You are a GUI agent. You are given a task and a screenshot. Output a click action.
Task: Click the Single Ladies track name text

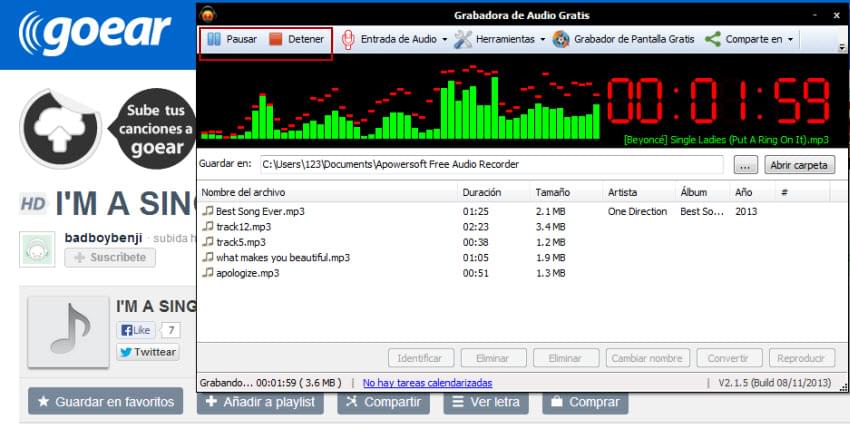726,140
